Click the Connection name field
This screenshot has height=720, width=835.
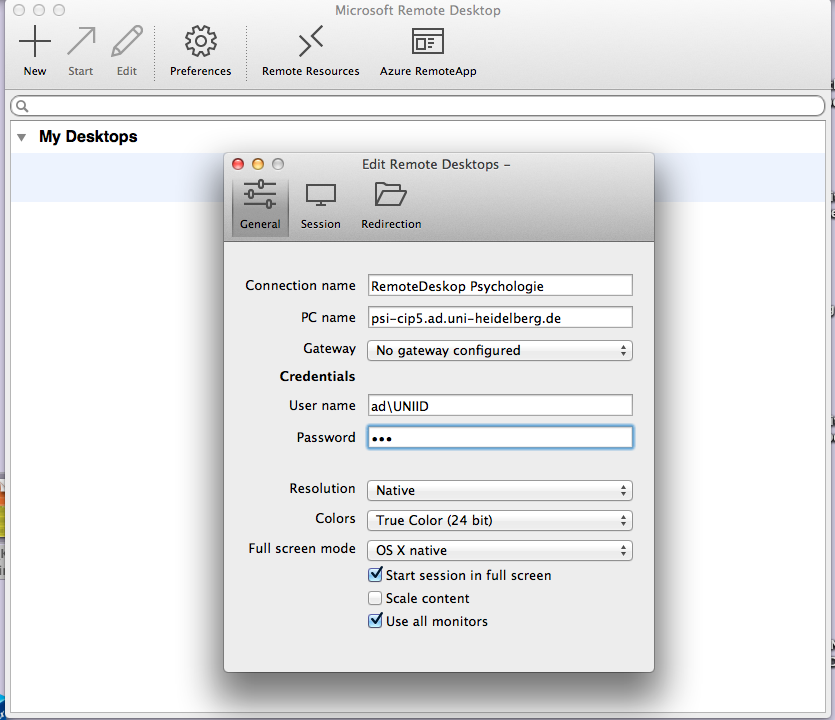[500, 285]
